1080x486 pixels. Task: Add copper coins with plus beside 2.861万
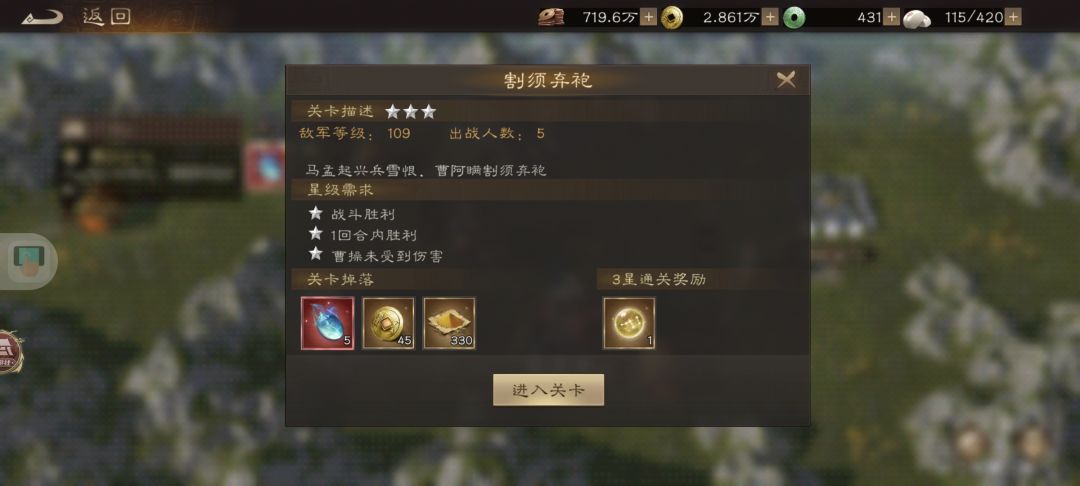click(770, 17)
